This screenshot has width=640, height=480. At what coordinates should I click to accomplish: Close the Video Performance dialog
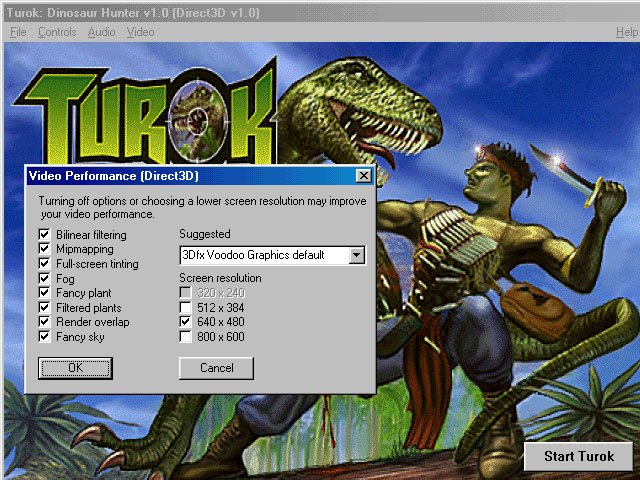point(363,176)
